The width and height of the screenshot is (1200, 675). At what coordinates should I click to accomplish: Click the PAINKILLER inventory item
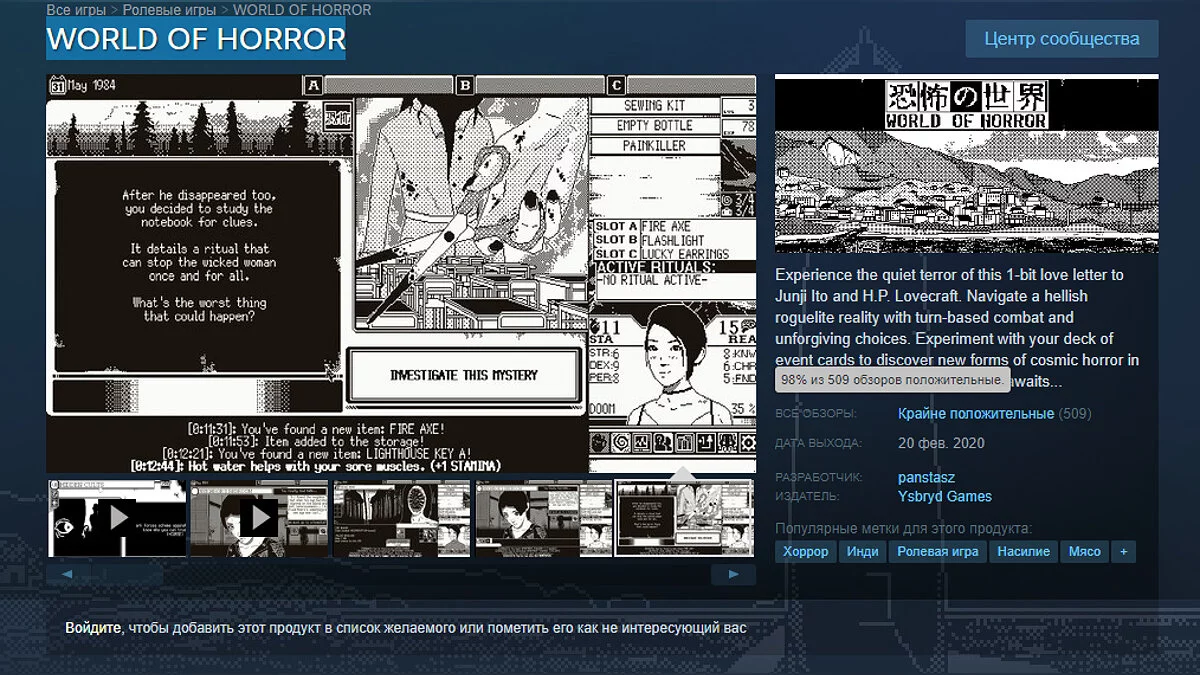coord(657,145)
